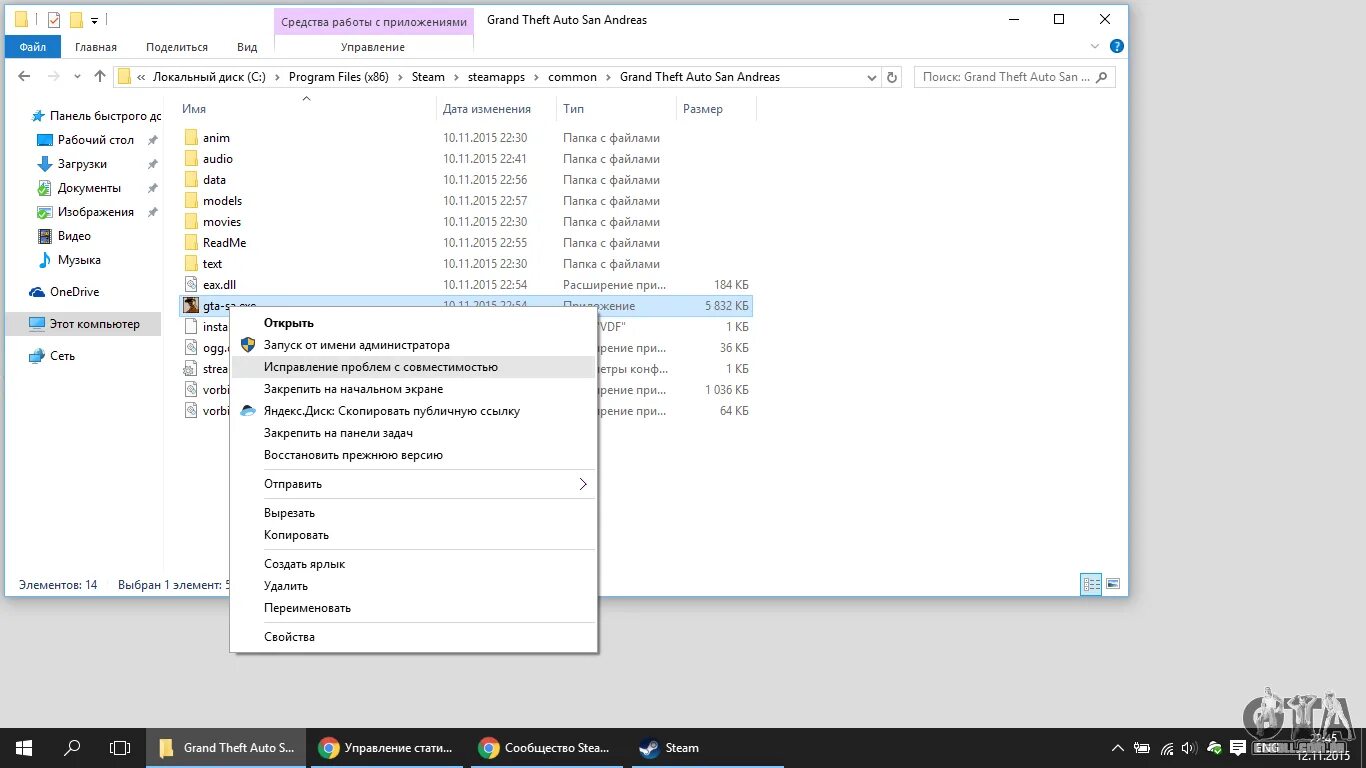The image size is (1366, 768).
Task: Select the ReadMe folder icon
Action: click(x=191, y=243)
